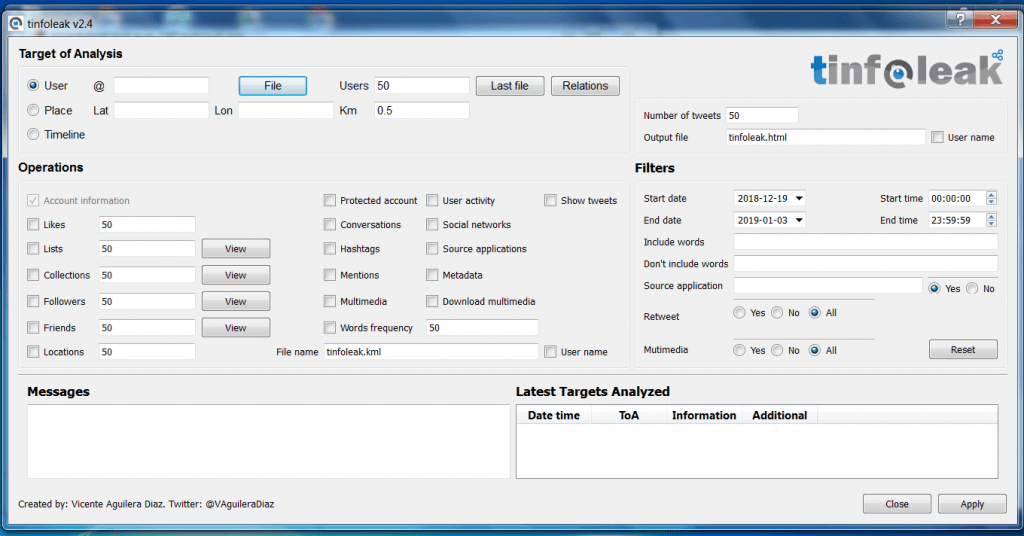This screenshot has width=1024, height=536.
Task: Click the Number of tweets field
Action: [762, 116]
